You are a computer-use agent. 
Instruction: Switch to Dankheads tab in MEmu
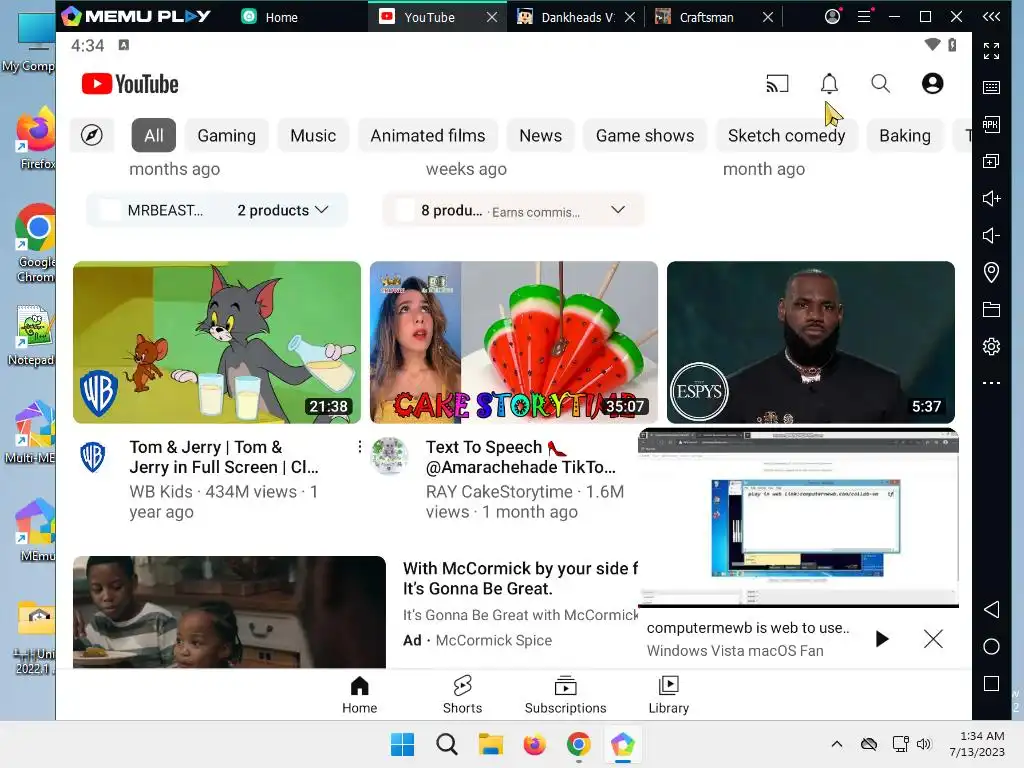[566, 17]
